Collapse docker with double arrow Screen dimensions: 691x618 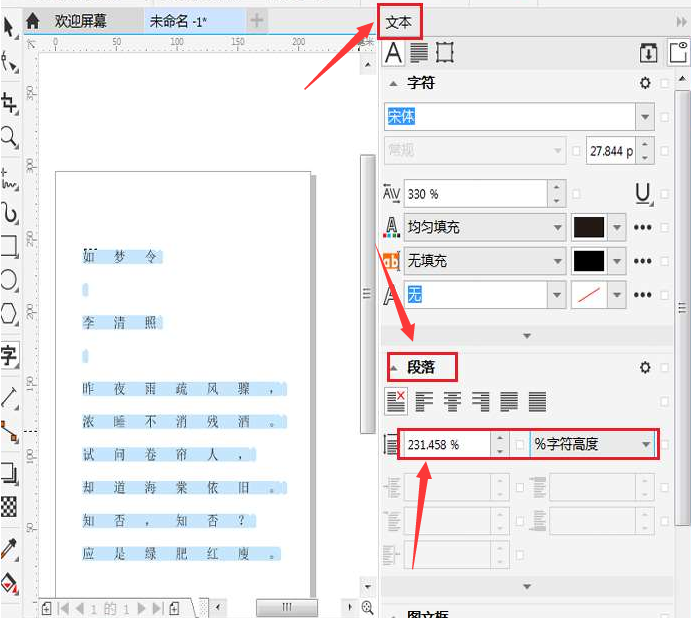pos(681,22)
